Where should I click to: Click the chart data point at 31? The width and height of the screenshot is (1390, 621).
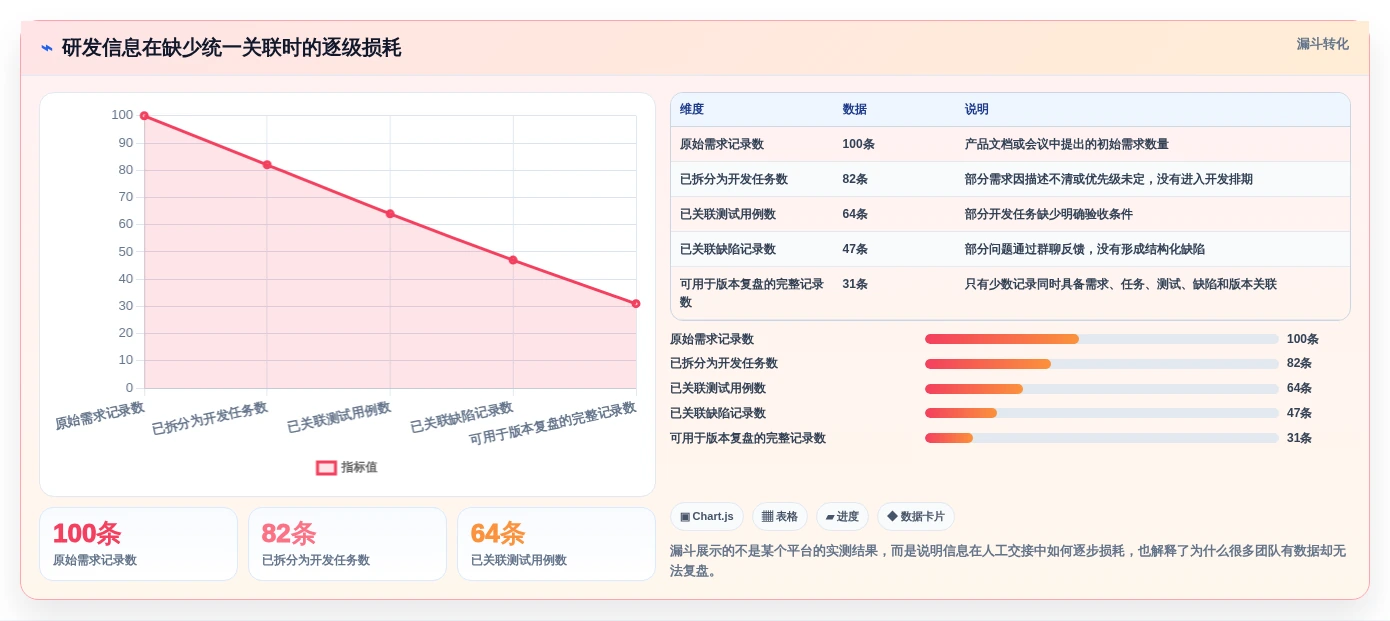(636, 303)
